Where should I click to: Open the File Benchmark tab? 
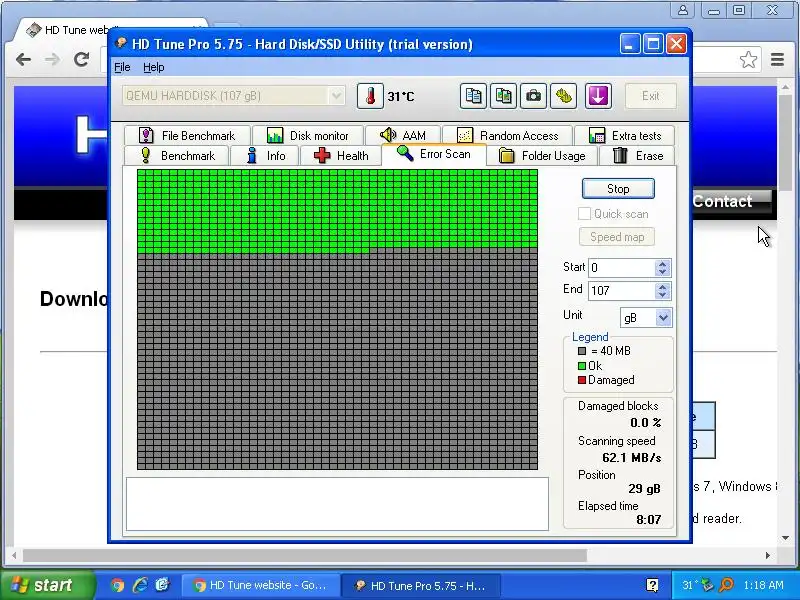tap(187, 135)
